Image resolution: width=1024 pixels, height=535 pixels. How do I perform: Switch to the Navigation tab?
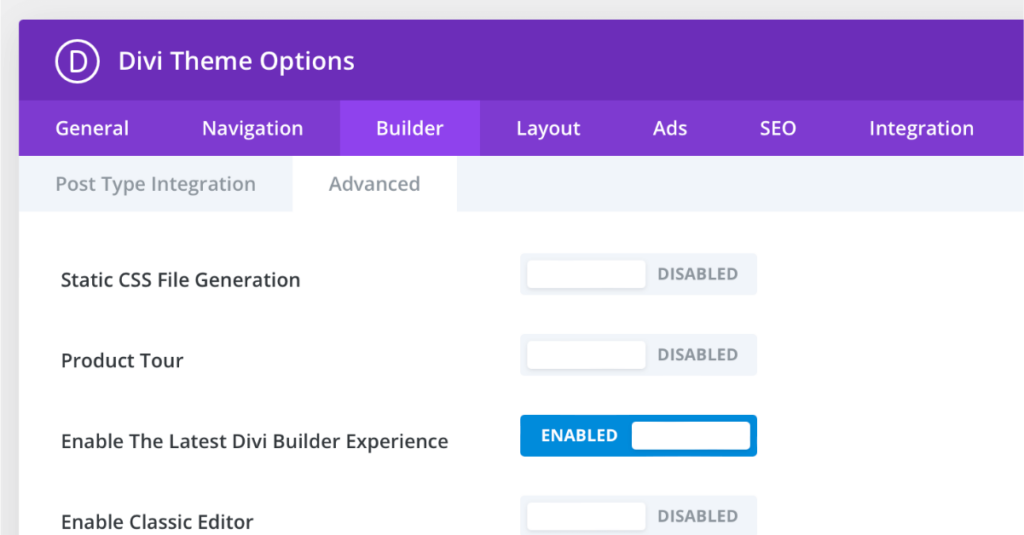click(x=252, y=128)
